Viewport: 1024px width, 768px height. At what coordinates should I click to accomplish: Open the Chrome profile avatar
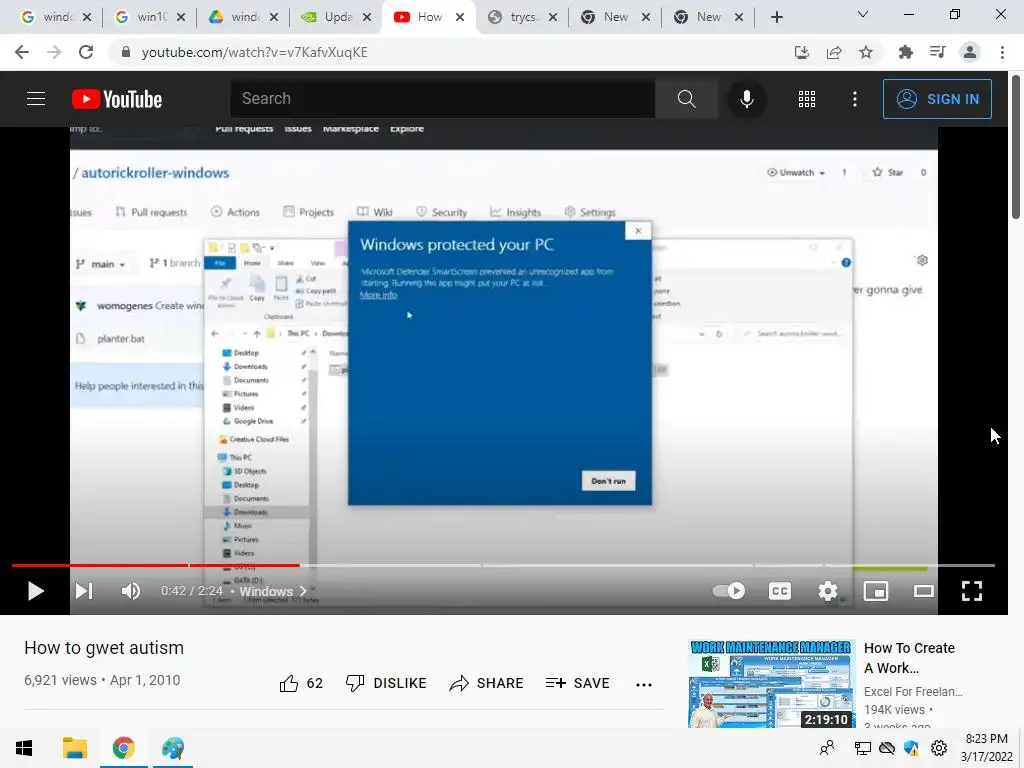pyautogui.click(x=970, y=52)
